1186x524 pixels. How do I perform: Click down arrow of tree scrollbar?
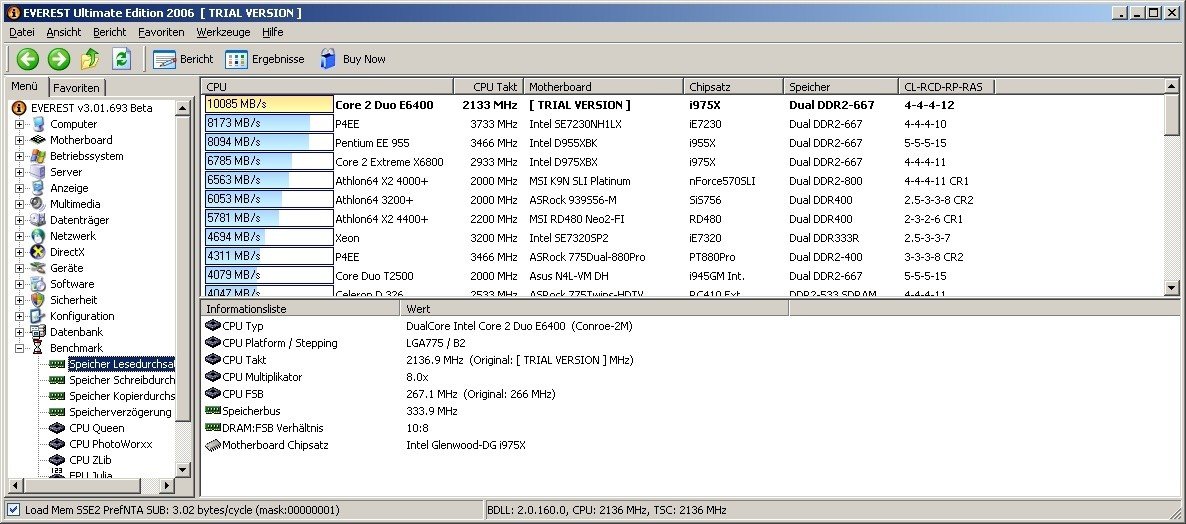coord(182,470)
